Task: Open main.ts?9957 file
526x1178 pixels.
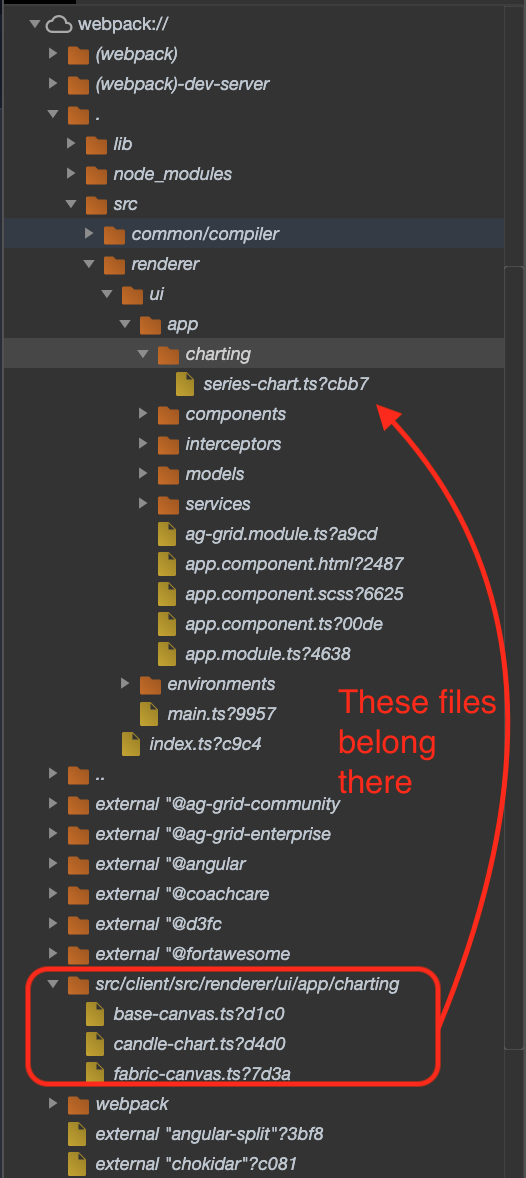Action: coord(221,714)
